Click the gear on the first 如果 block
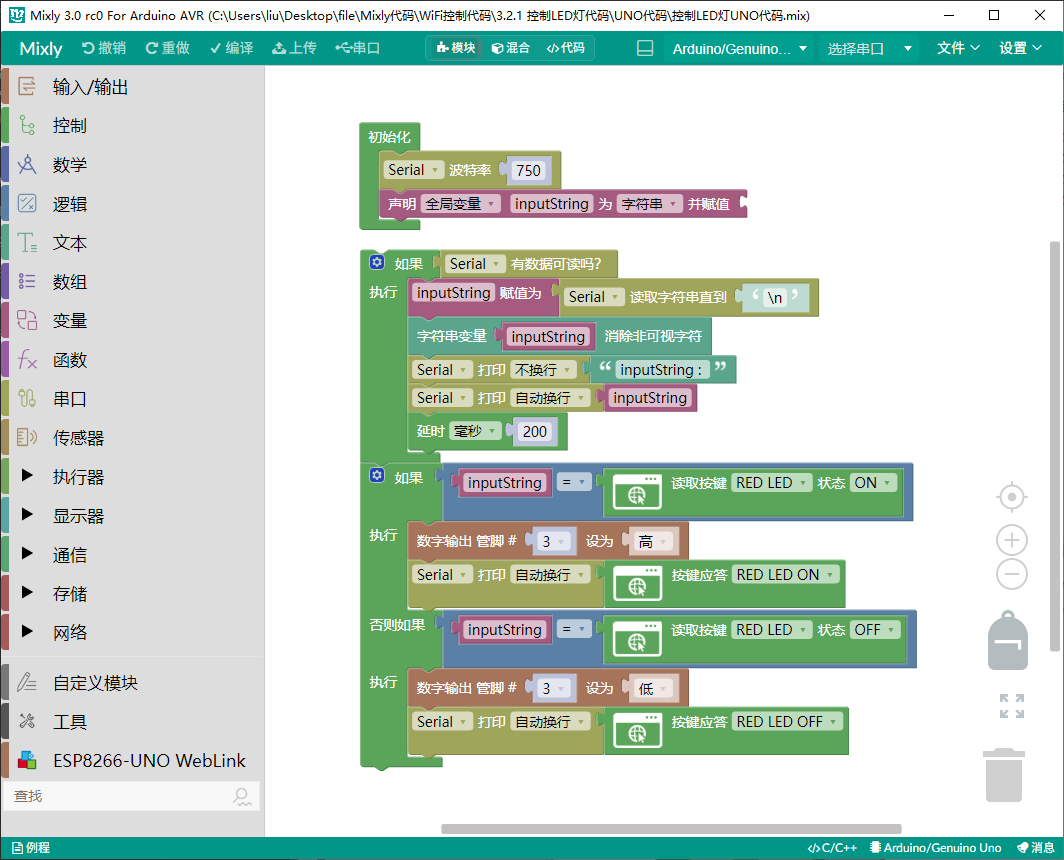This screenshot has width=1064, height=860. [x=377, y=262]
